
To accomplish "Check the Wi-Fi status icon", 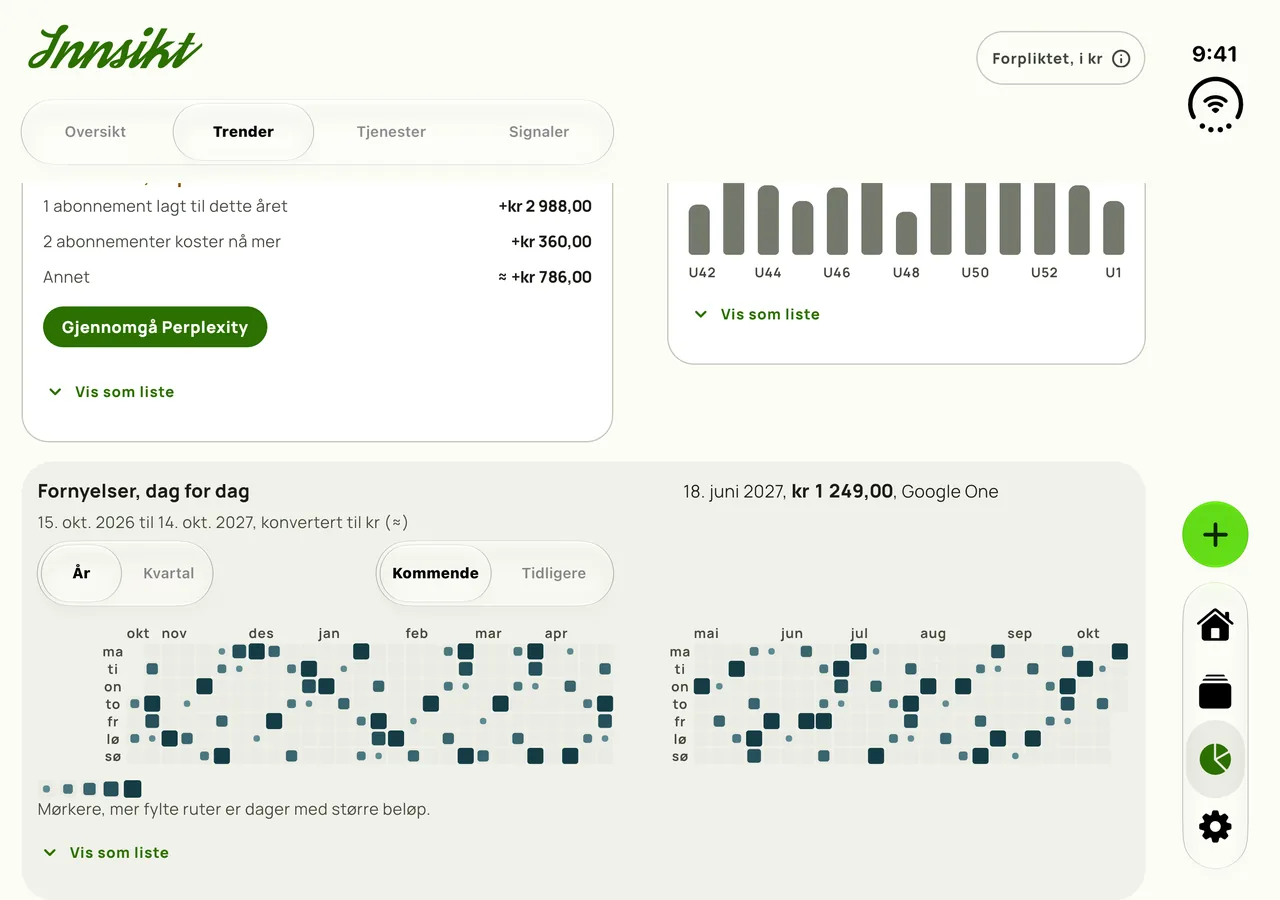I will click(1215, 104).
